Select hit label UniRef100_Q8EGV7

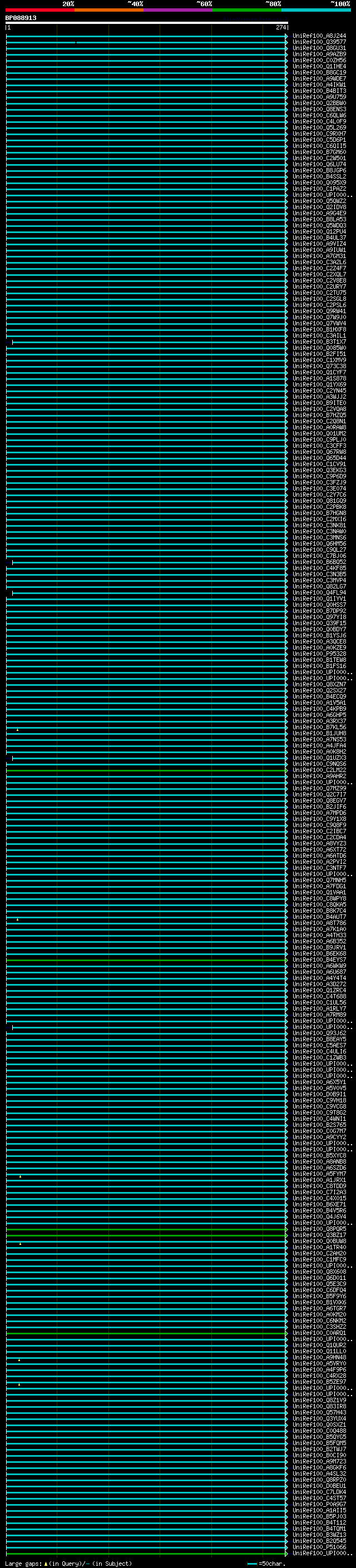click(x=319, y=801)
